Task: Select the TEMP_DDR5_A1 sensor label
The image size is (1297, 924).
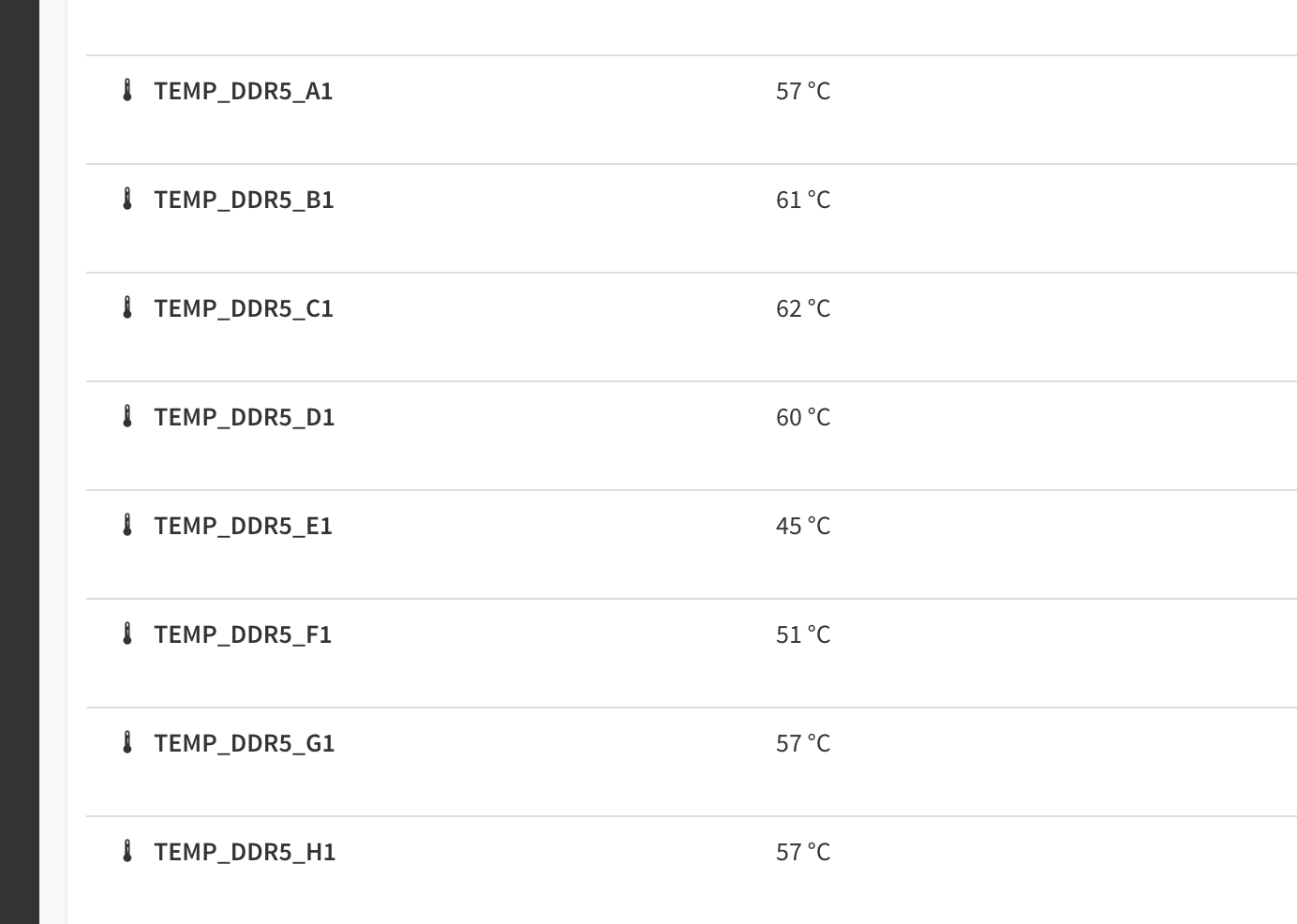Action: point(243,91)
